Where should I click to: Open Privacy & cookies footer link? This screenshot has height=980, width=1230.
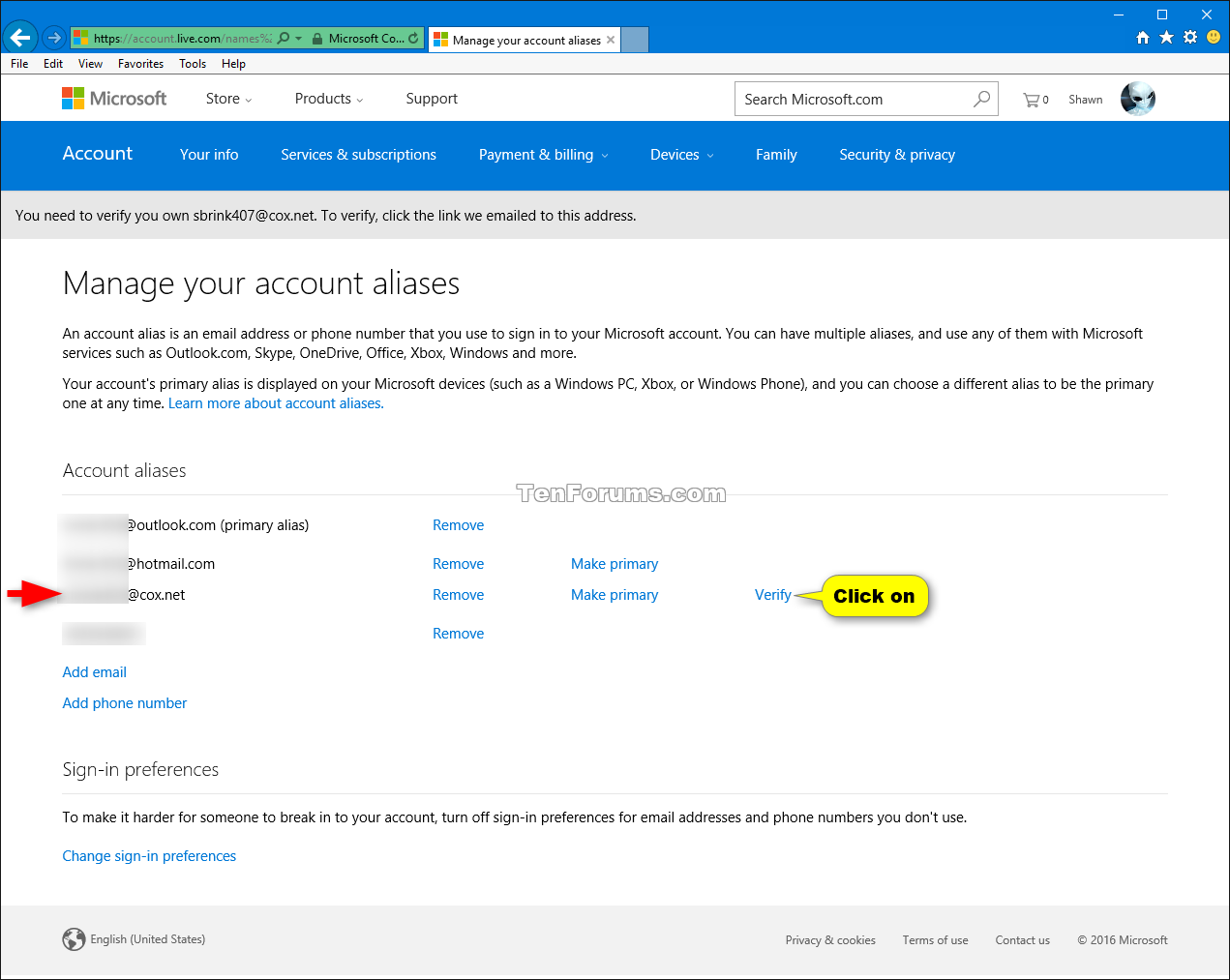click(x=830, y=940)
